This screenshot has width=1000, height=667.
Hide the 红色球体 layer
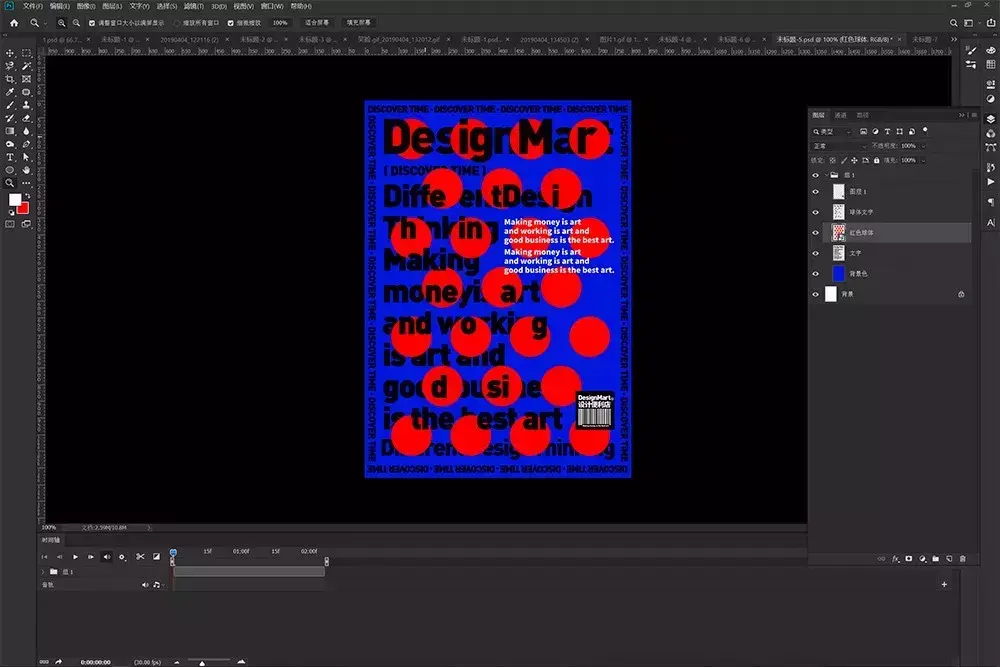click(815, 232)
